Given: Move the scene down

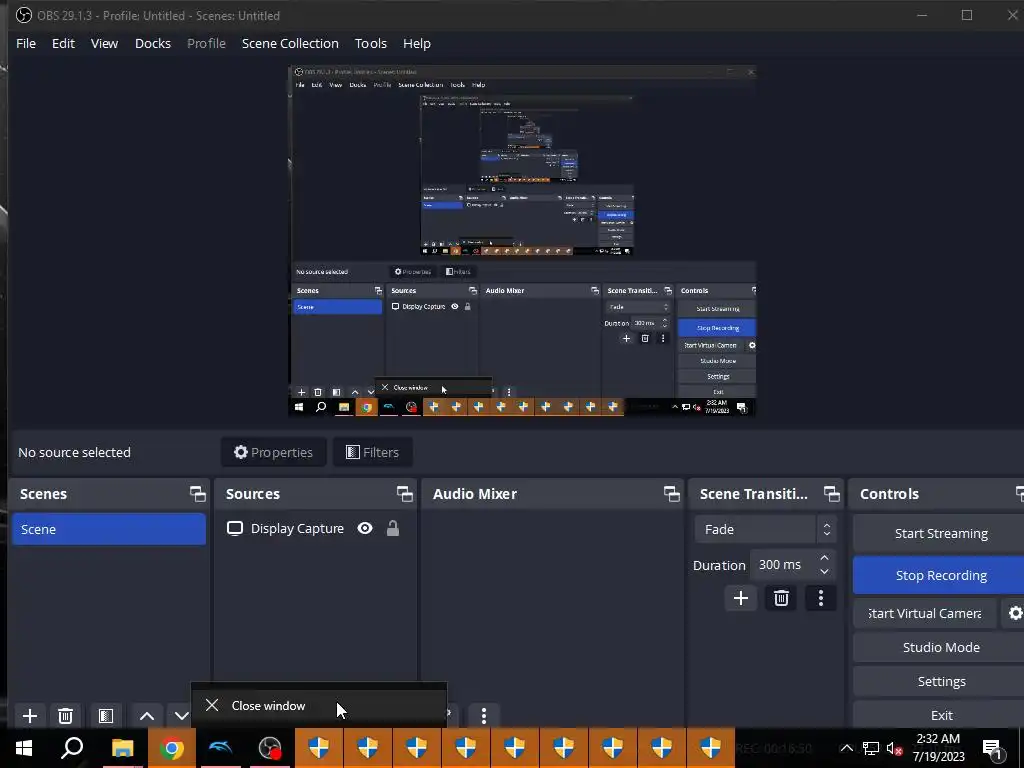Looking at the screenshot, I should pos(182,716).
